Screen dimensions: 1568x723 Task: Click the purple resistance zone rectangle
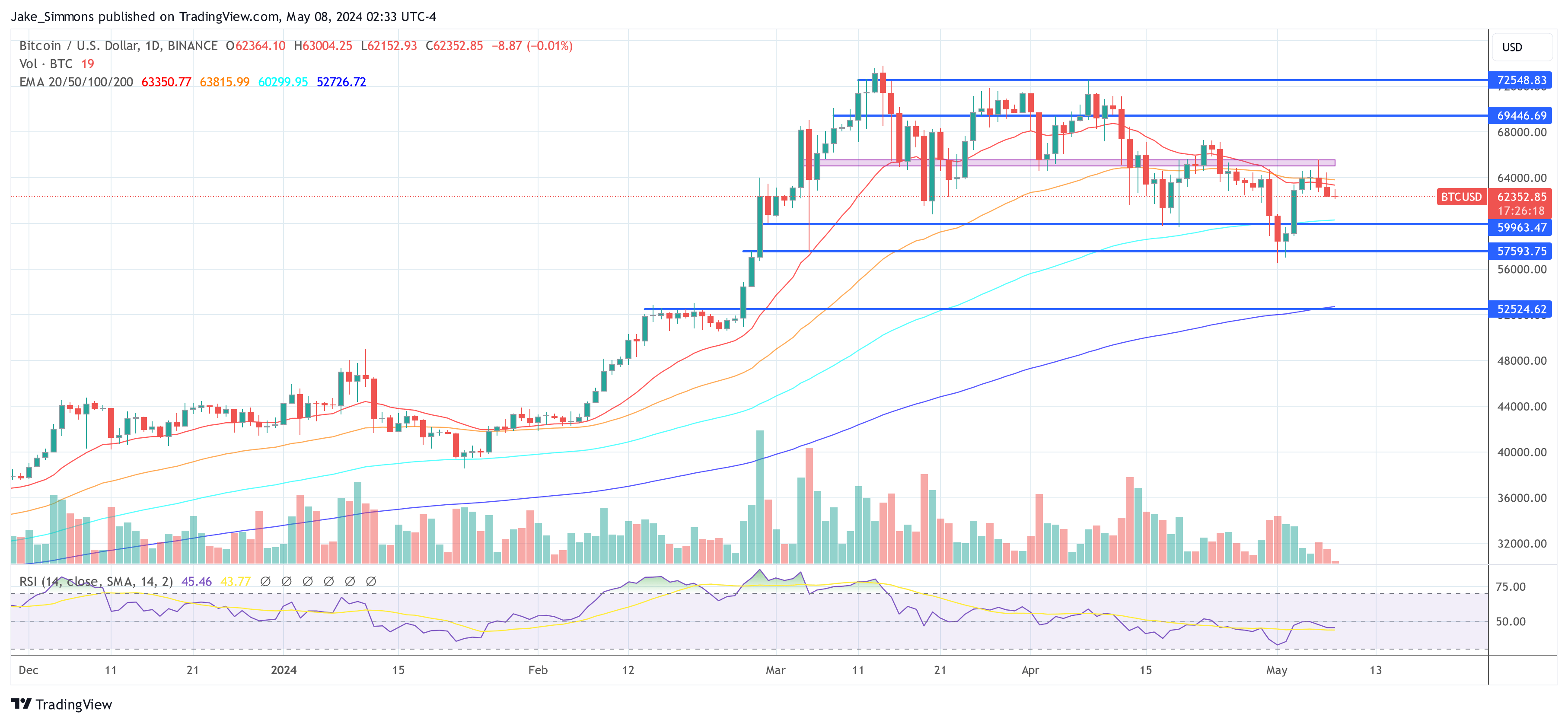pyautogui.click(x=1070, y=162)
